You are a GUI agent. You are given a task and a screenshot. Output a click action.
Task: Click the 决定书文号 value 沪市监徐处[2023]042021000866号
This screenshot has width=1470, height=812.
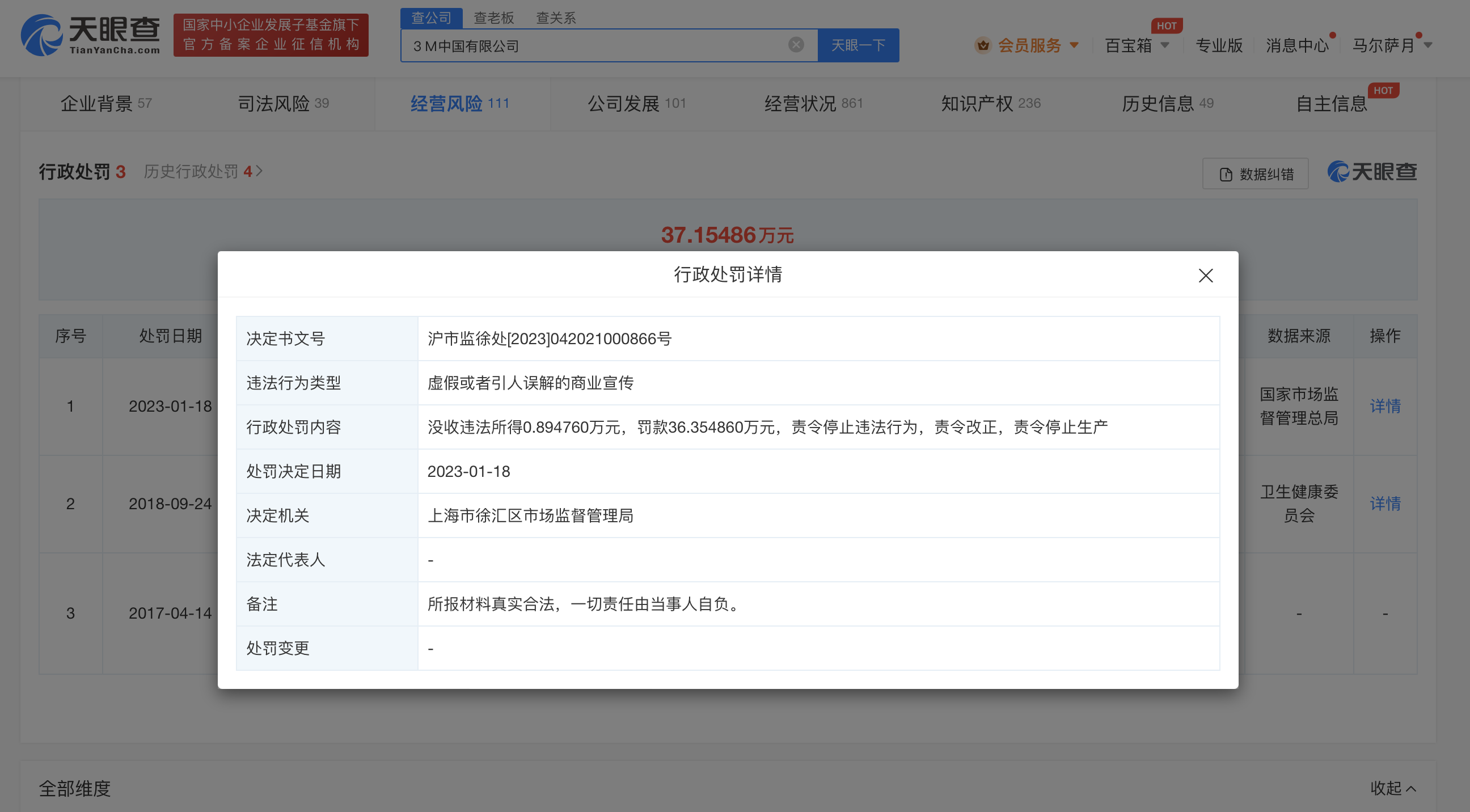[x=550, y=339]
